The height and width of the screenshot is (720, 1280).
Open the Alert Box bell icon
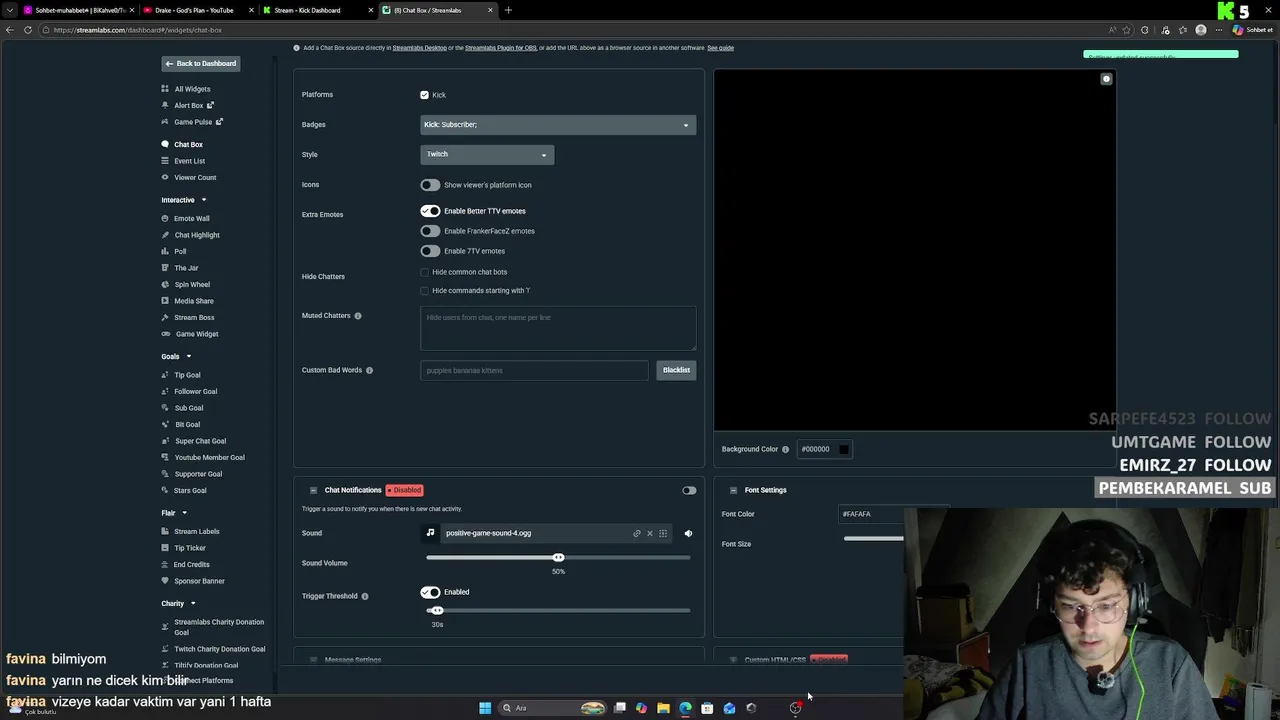point(165,105)
